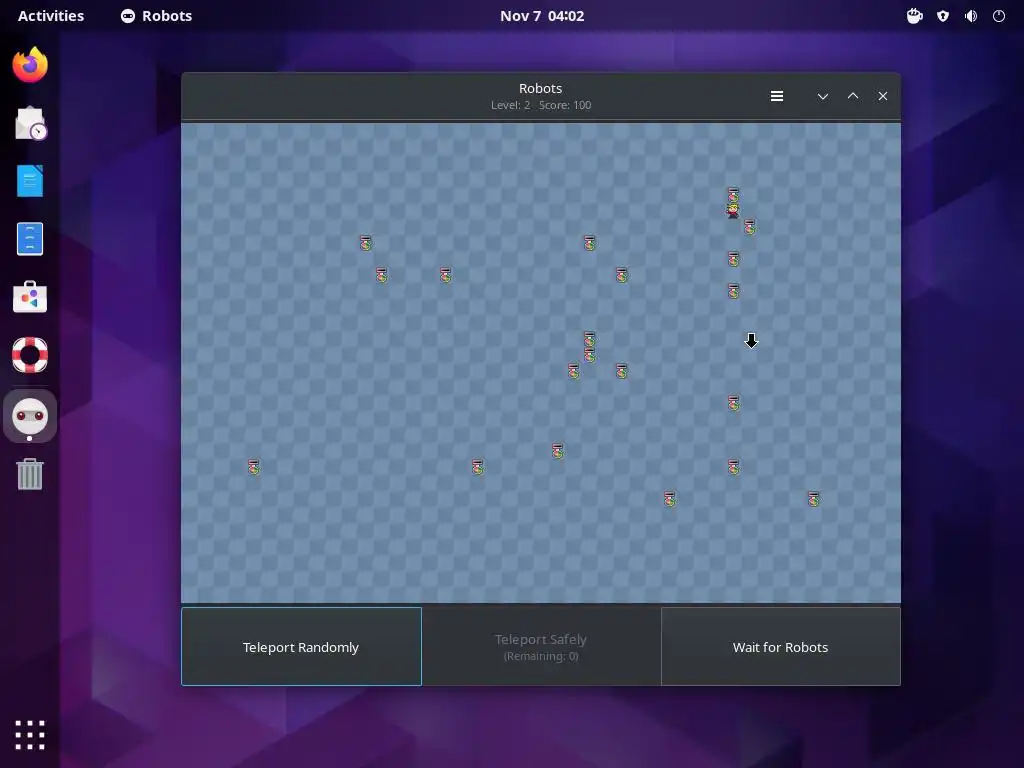Open Help from the dock
Screen dimensions: 1024x768
point(30,355)
